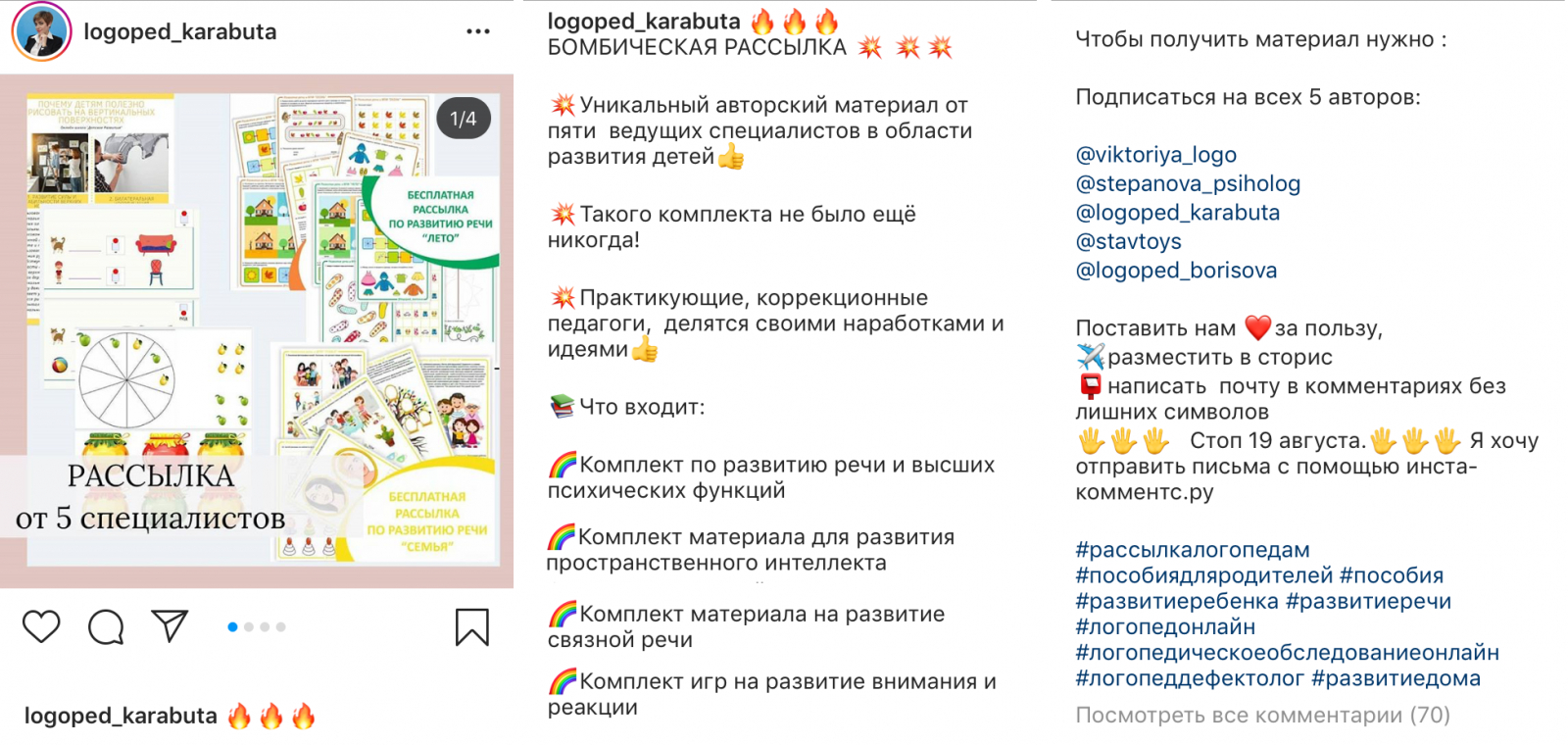Open hashtag #развитиедома
This screenshot has height=745, width=1568.
tap(1396, 678)
